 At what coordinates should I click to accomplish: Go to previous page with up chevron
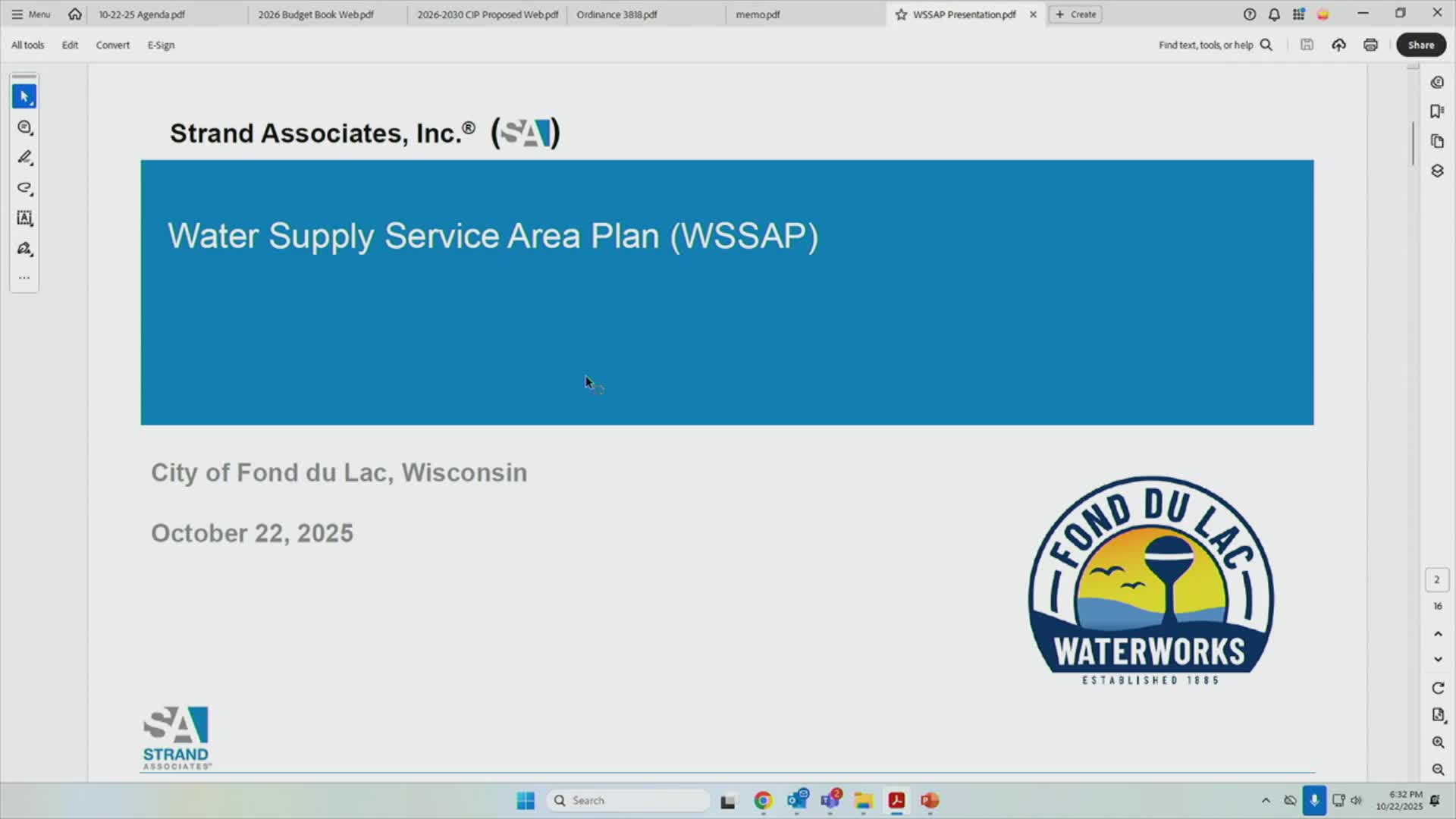[1437, 634]
